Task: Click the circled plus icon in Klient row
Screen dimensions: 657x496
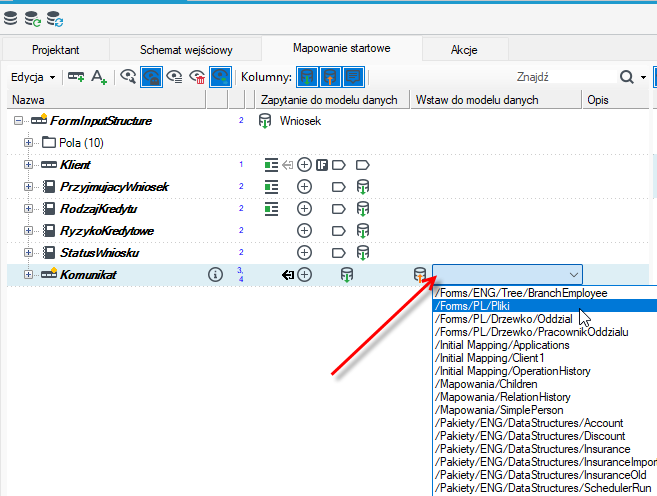Action: click(x=304, y=165)
